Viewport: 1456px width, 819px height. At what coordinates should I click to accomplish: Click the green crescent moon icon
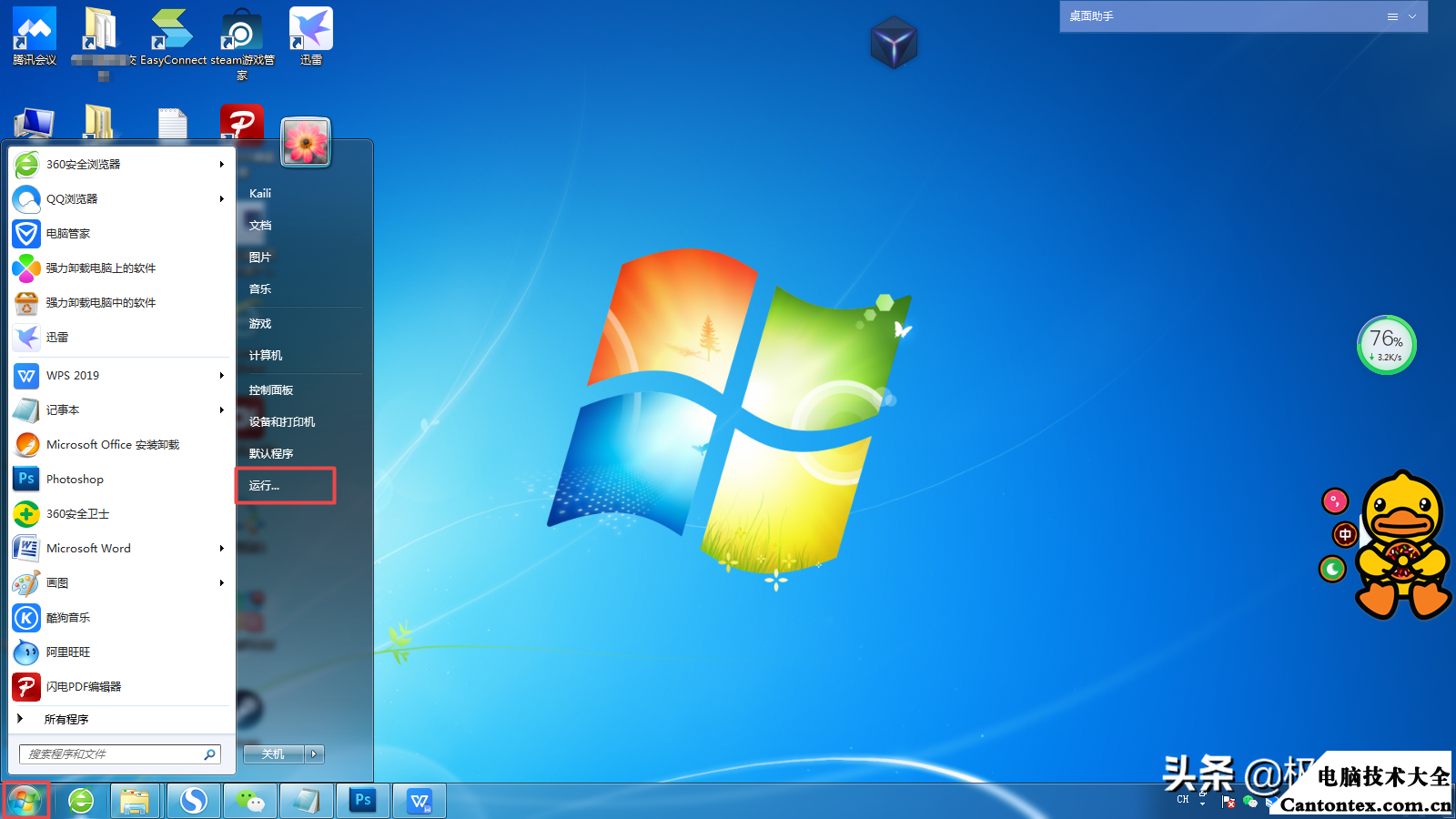coord(1333,570)
